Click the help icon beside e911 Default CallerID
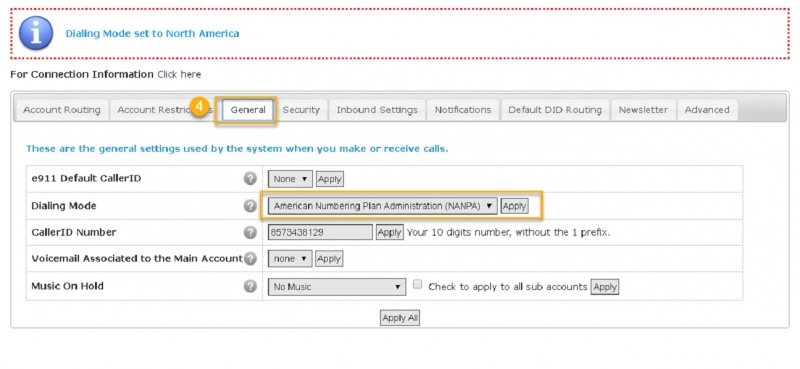Screen dimensions: 800x369 [x=250, y=179]
